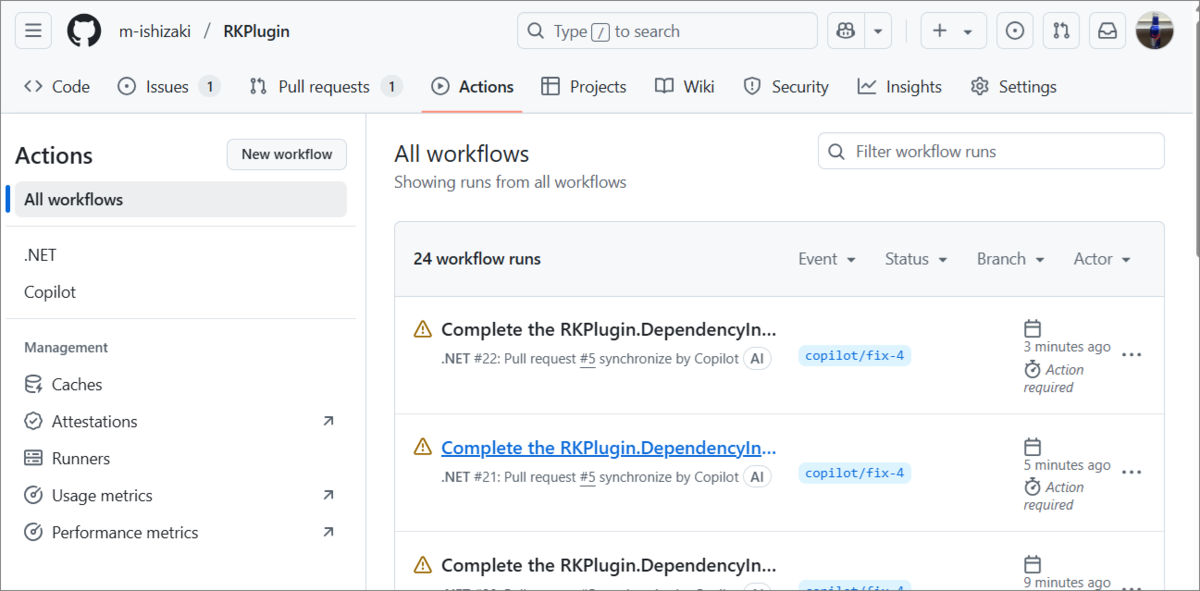Click the Usage metrics meter icon
Image resolution: width=1200 pixels, height=591 pixels.
tap(33, 495)
